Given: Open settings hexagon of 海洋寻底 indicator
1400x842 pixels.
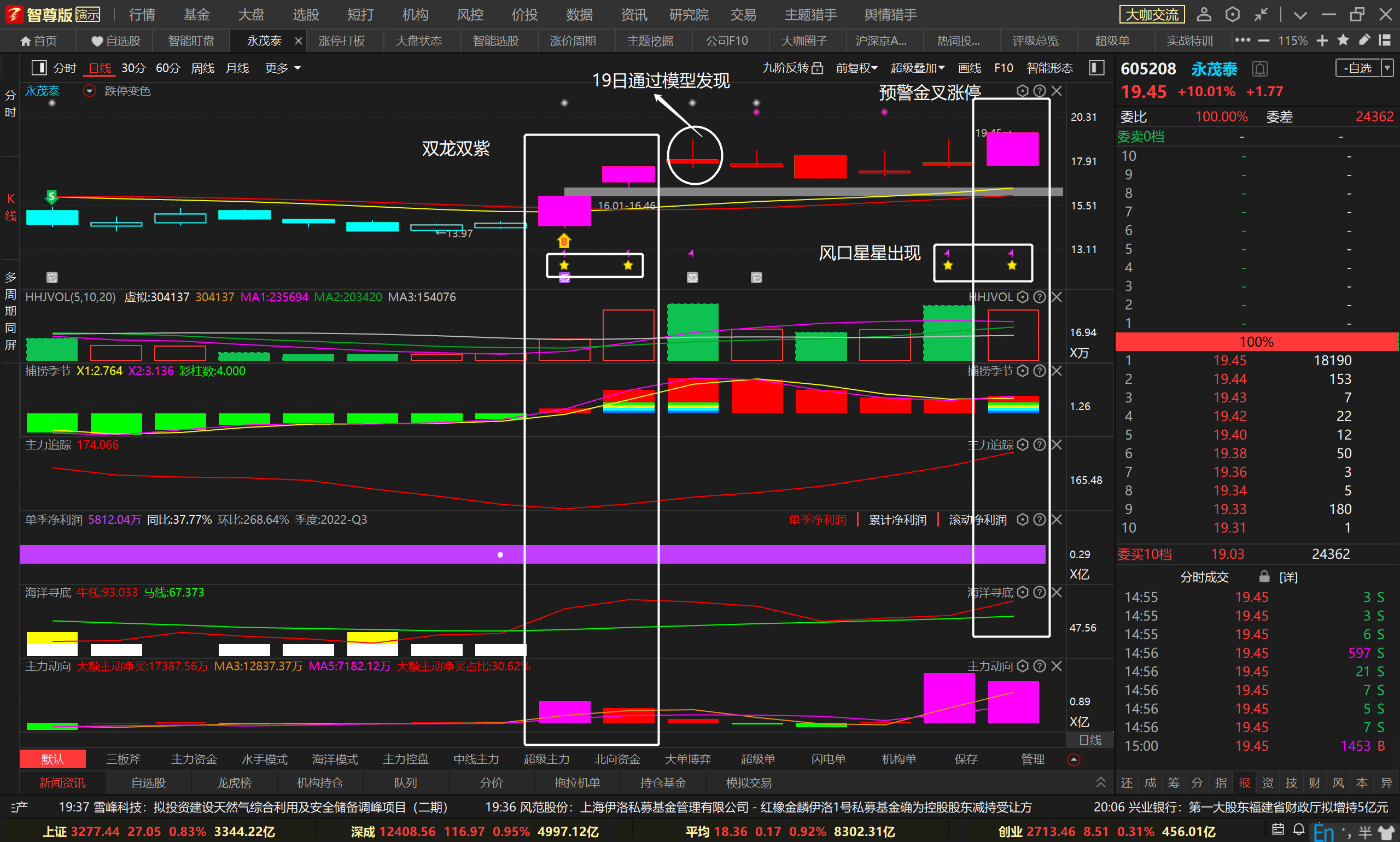Looking at the screenshot, I should pyautogui.click(x=1023, y=592).
